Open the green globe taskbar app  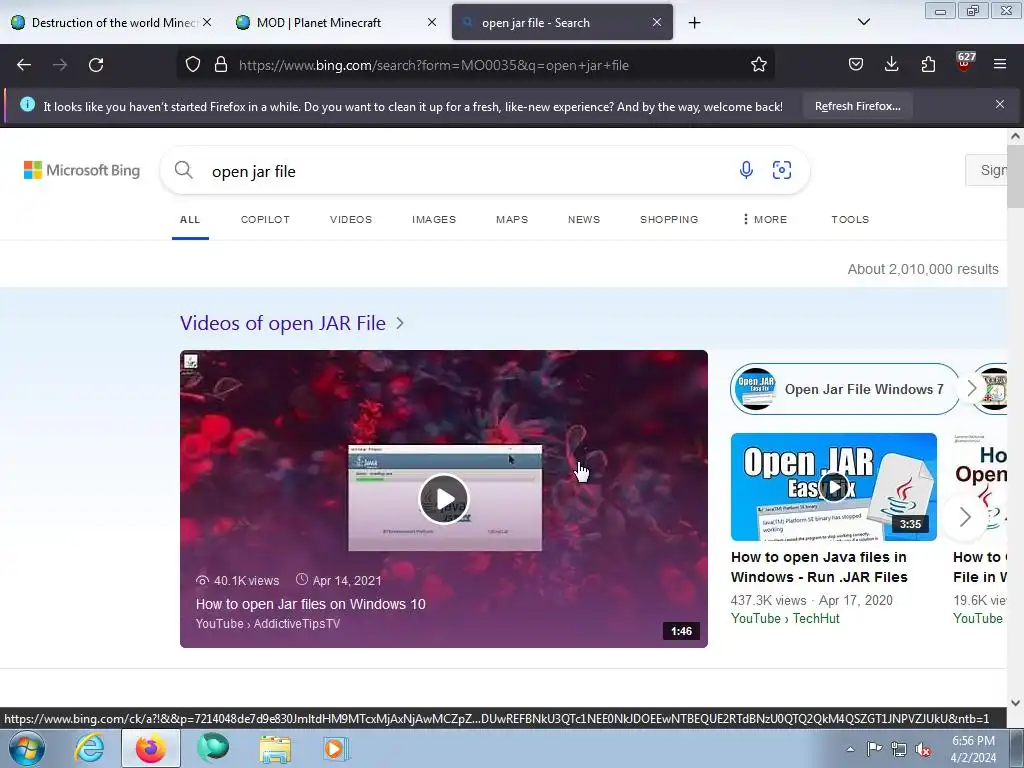(213, 748)
